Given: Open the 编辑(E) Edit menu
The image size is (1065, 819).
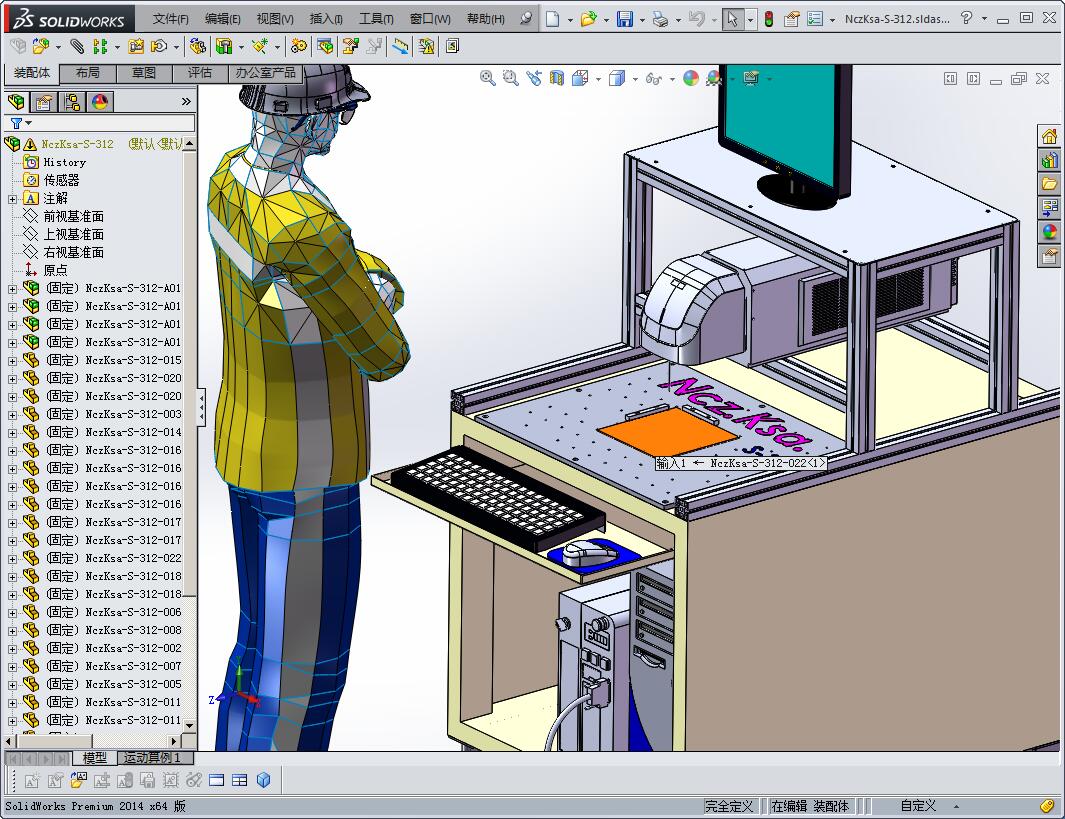Looking at the screenshot, I should tap(222, 19).
